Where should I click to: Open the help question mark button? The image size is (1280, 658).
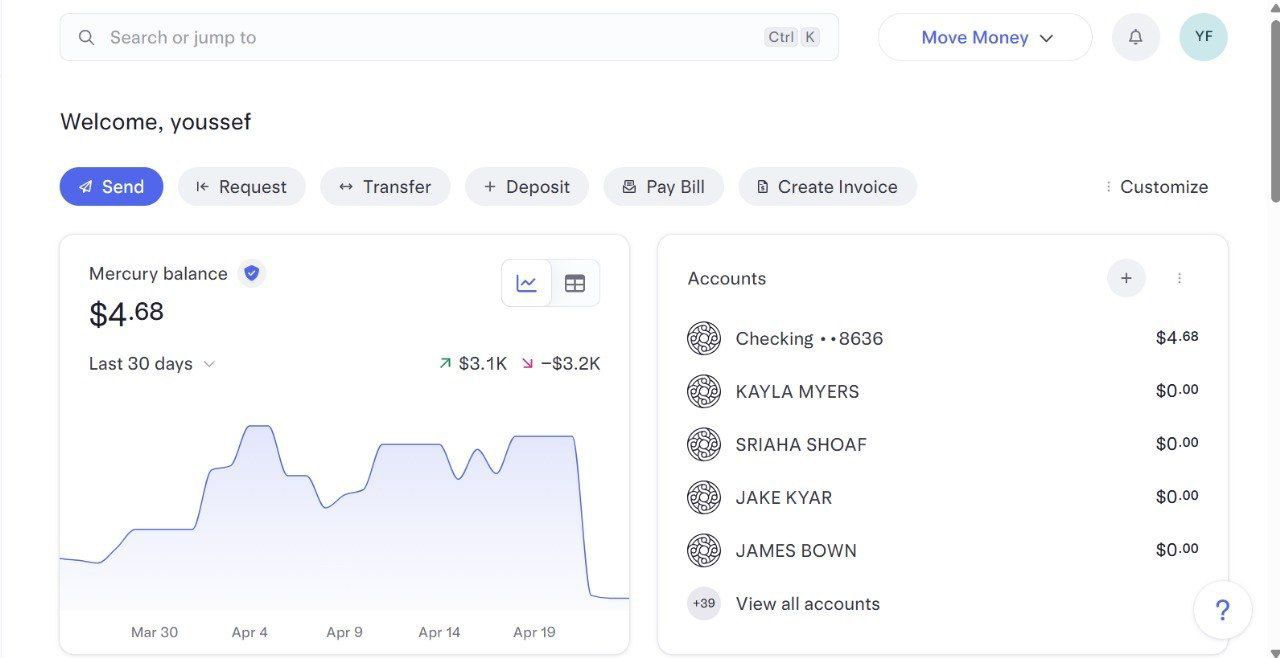[1222, 610]
